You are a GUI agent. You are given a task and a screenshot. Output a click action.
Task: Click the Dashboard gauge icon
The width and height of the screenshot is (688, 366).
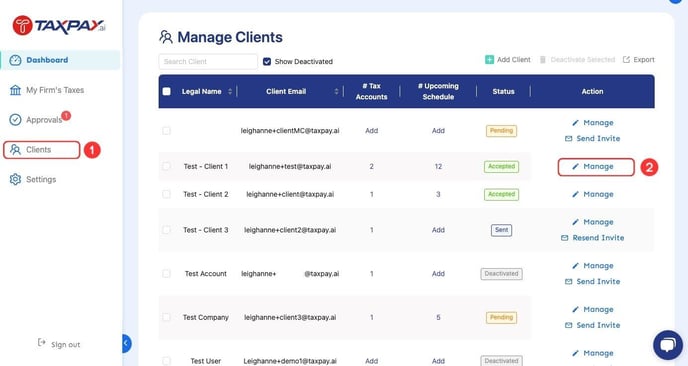click(15, 60)
